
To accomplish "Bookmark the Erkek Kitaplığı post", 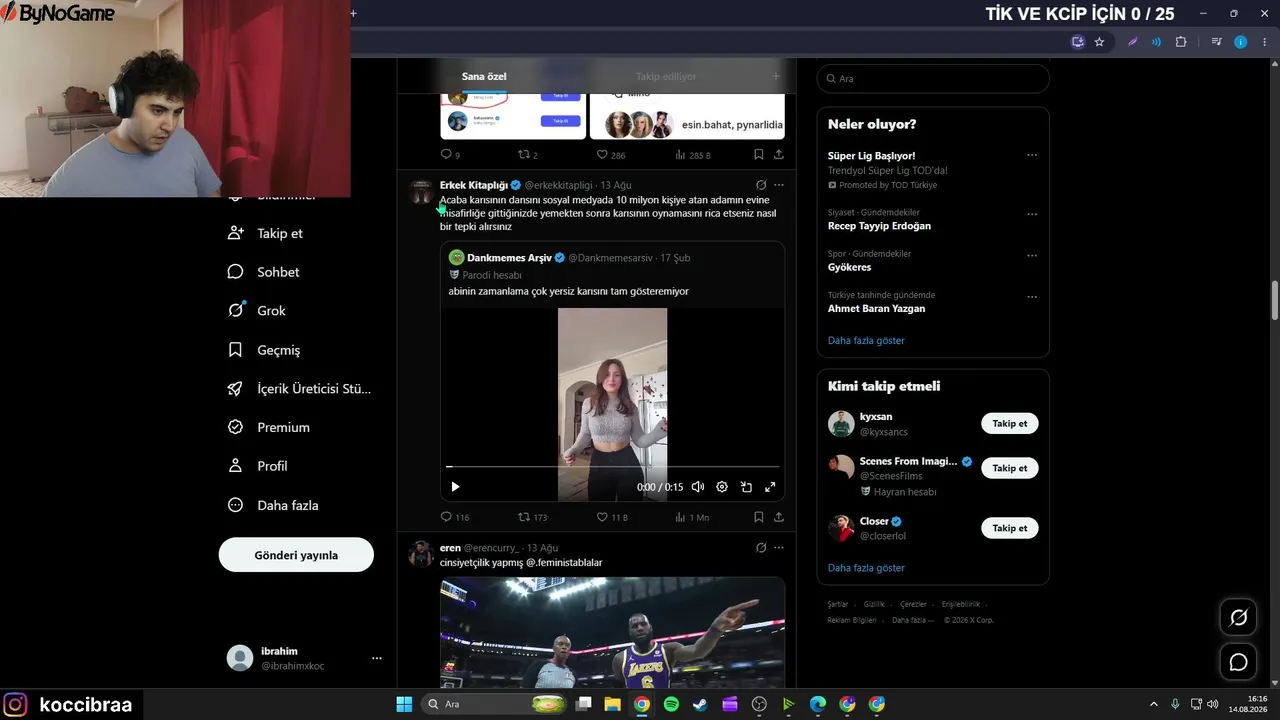I will click(759, 517).
